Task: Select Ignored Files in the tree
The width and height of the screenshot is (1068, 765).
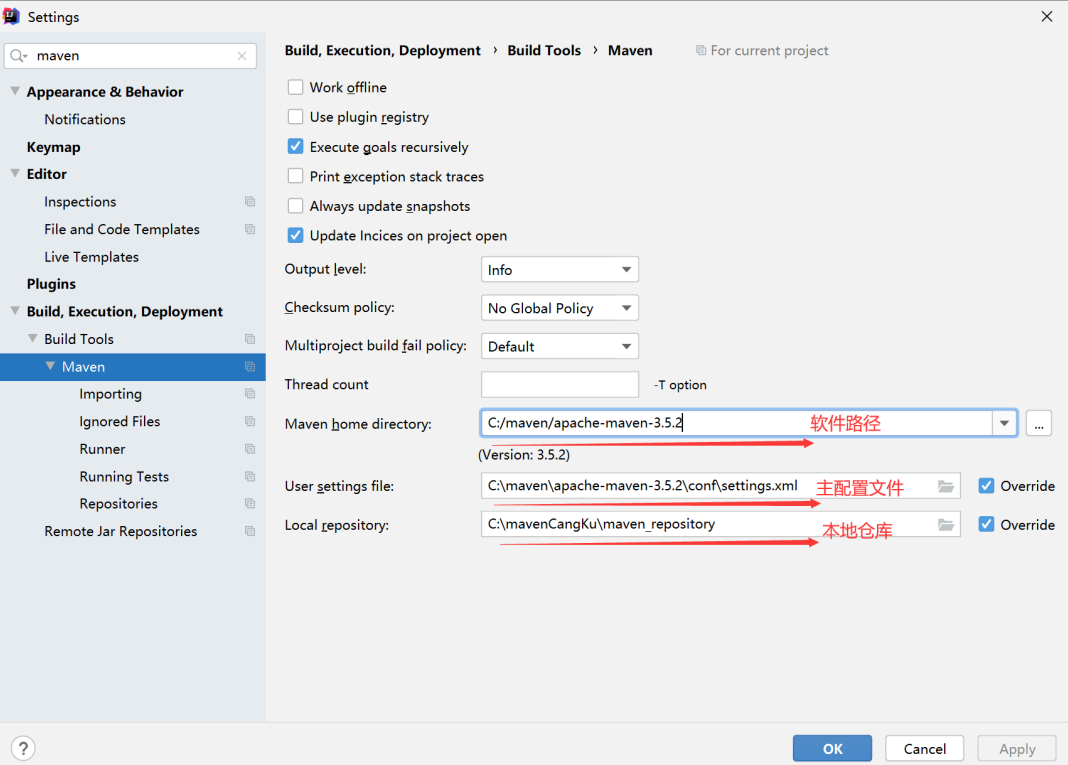Action: [119, 422]
